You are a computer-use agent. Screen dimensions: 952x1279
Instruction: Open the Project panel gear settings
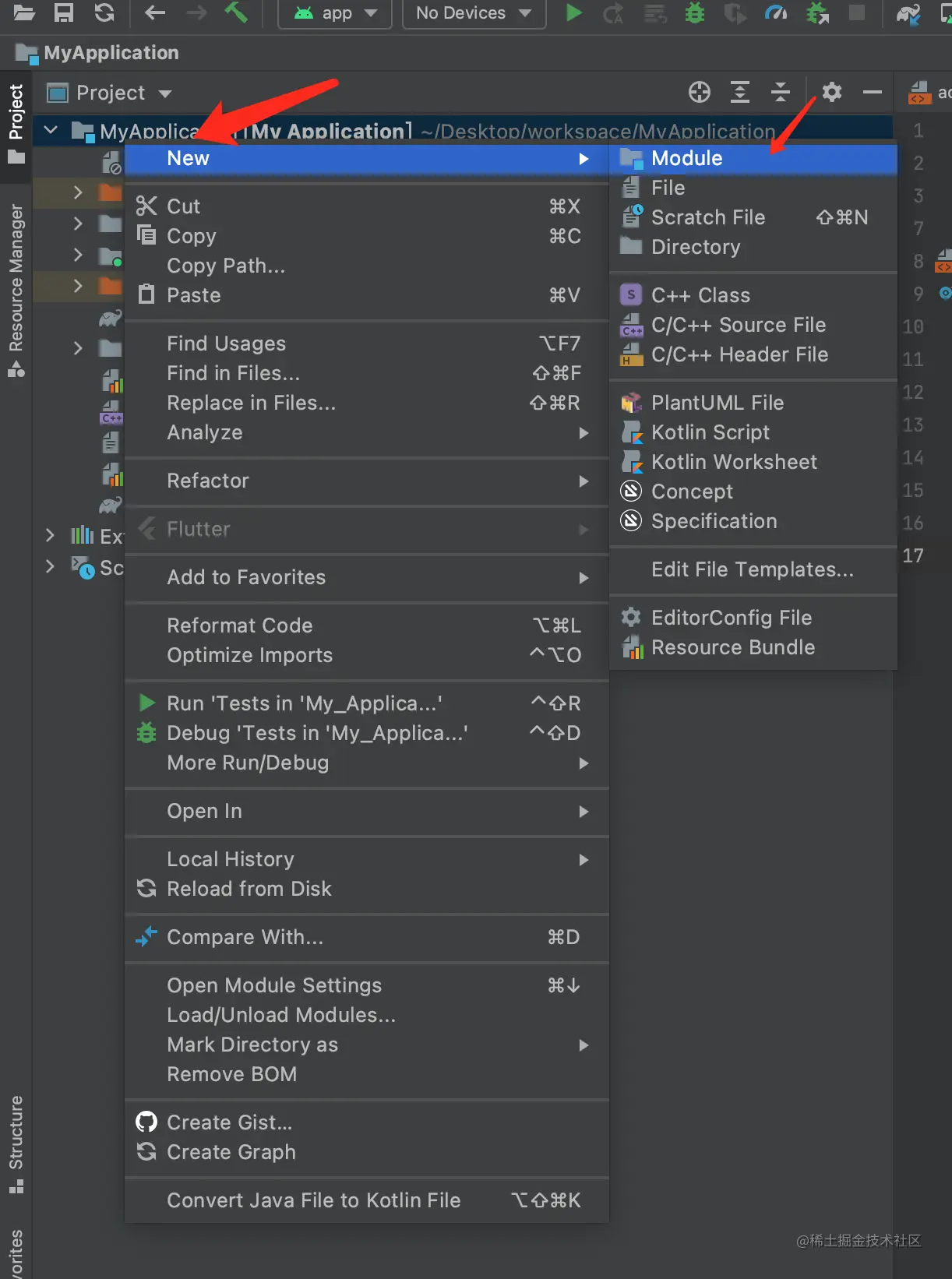click(x=832, y=93)
